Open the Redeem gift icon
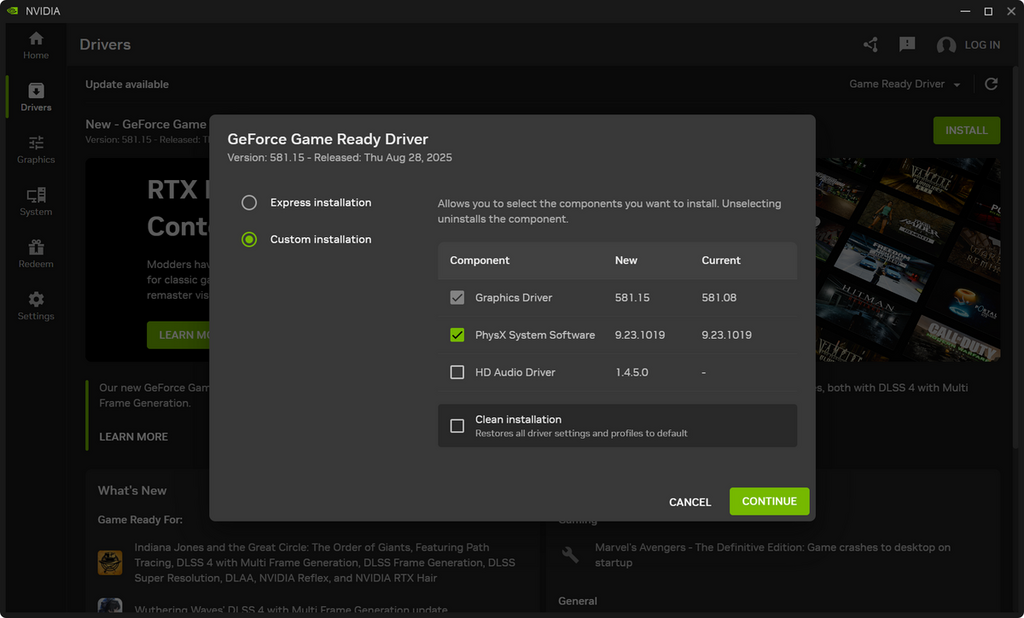This screenshot has width=1024, height=618. [36, 253]
